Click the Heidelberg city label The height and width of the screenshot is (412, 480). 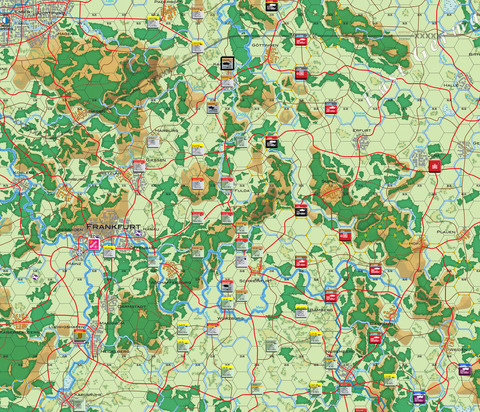(114, 351)
